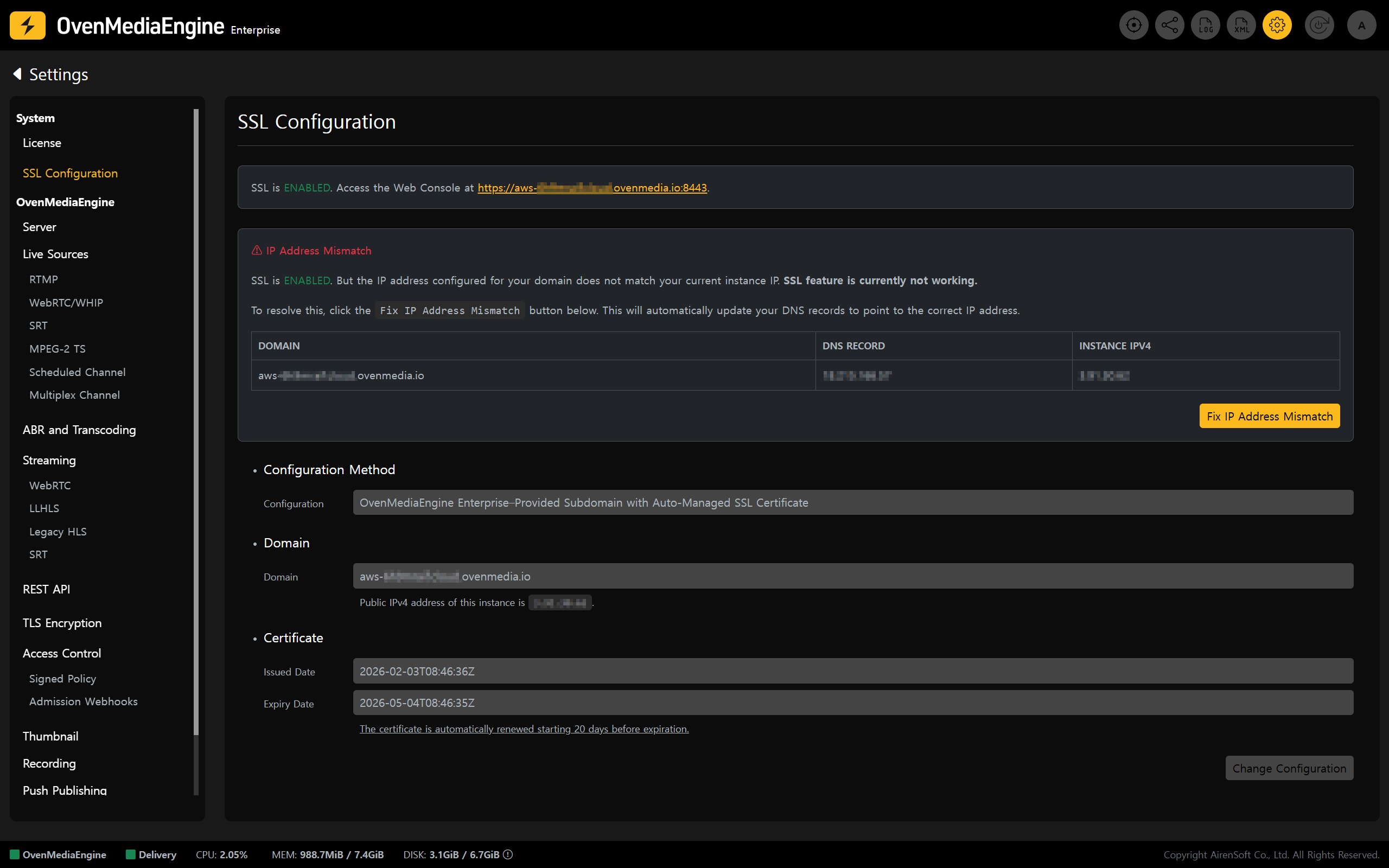Viewport: 1389px width, 868px height.
Task: Click the crosshair target icon in header
Action: click(x=1133, y=25)
